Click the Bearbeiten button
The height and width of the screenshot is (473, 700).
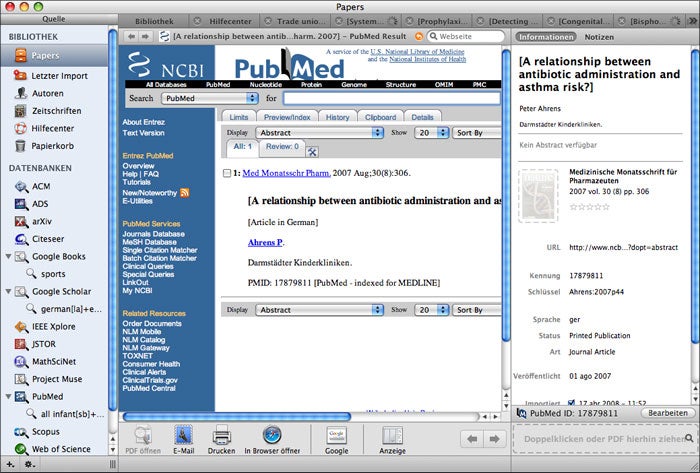[x=668, y=413]
